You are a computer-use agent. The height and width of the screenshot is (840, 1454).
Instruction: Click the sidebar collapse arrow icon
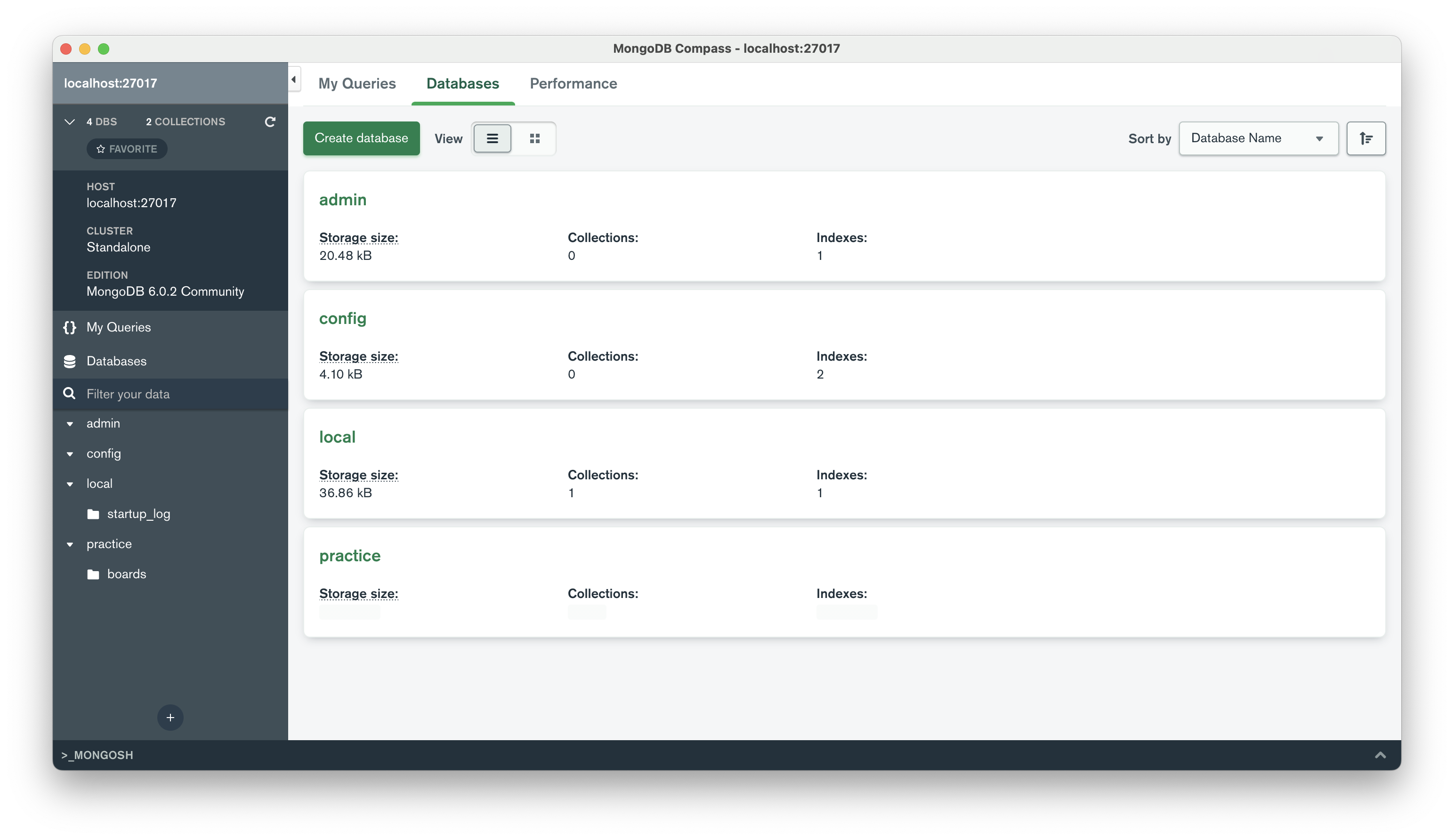(294, 80)
